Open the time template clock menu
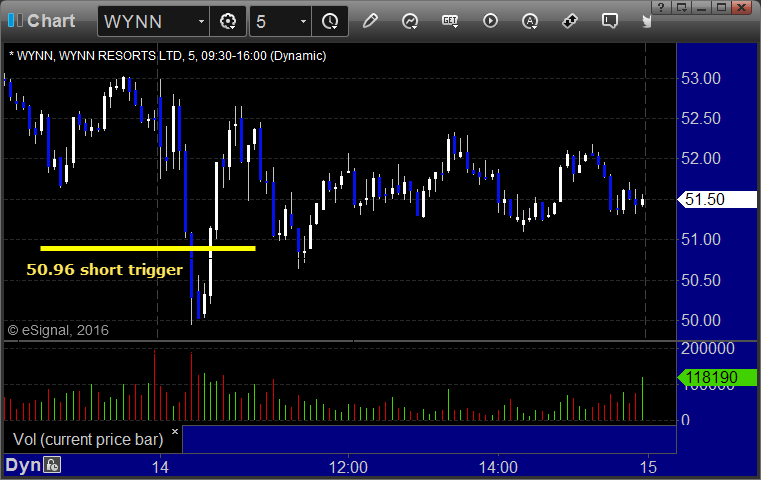 (x=330, y=21)
